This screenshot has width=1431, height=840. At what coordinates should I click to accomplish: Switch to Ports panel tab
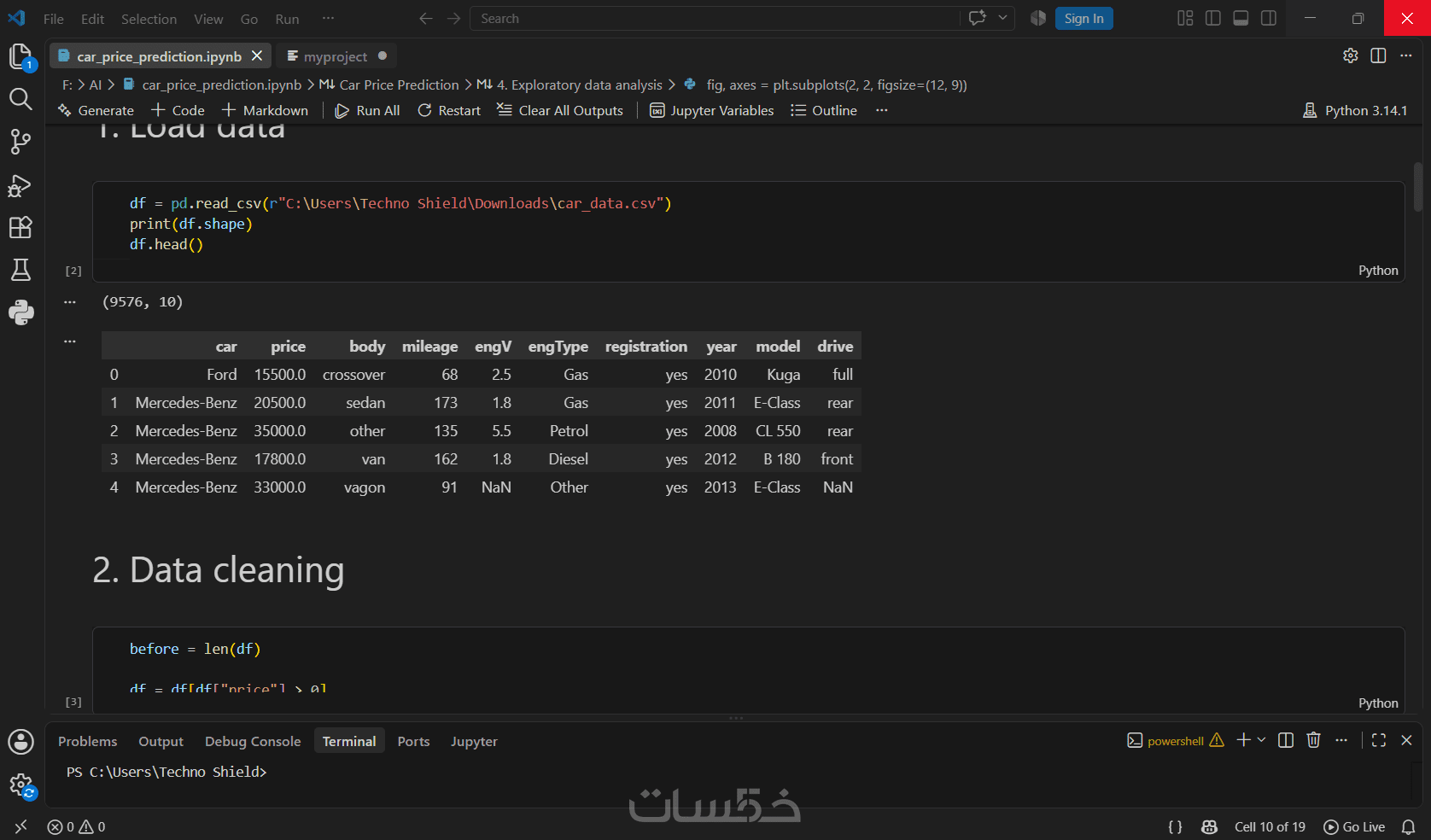[413, 741]
